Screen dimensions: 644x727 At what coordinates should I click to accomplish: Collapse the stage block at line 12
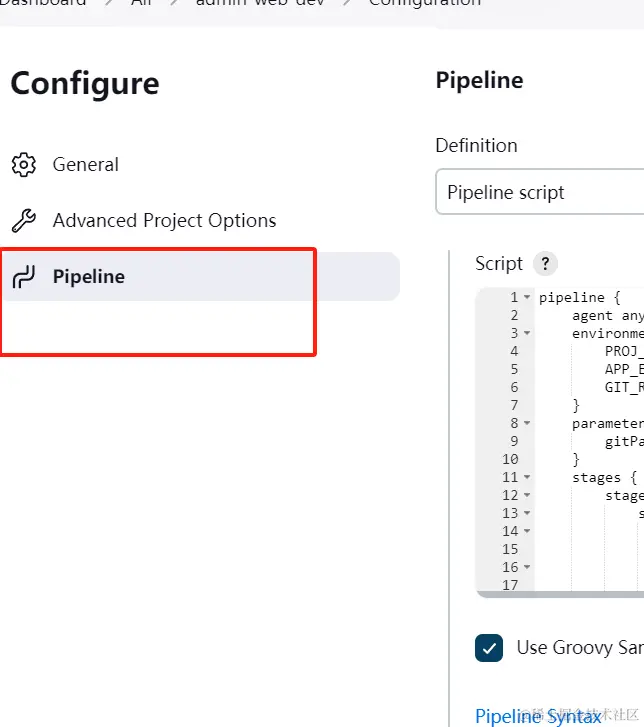point(527,496)
